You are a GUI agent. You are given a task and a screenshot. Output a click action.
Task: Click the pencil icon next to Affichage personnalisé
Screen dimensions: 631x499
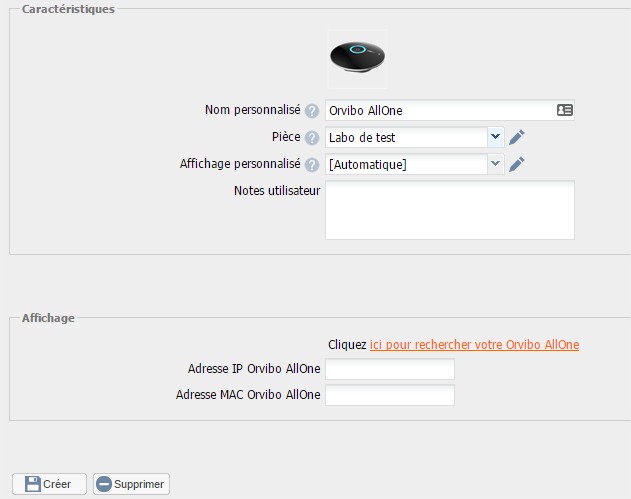[x=517, y=164]
